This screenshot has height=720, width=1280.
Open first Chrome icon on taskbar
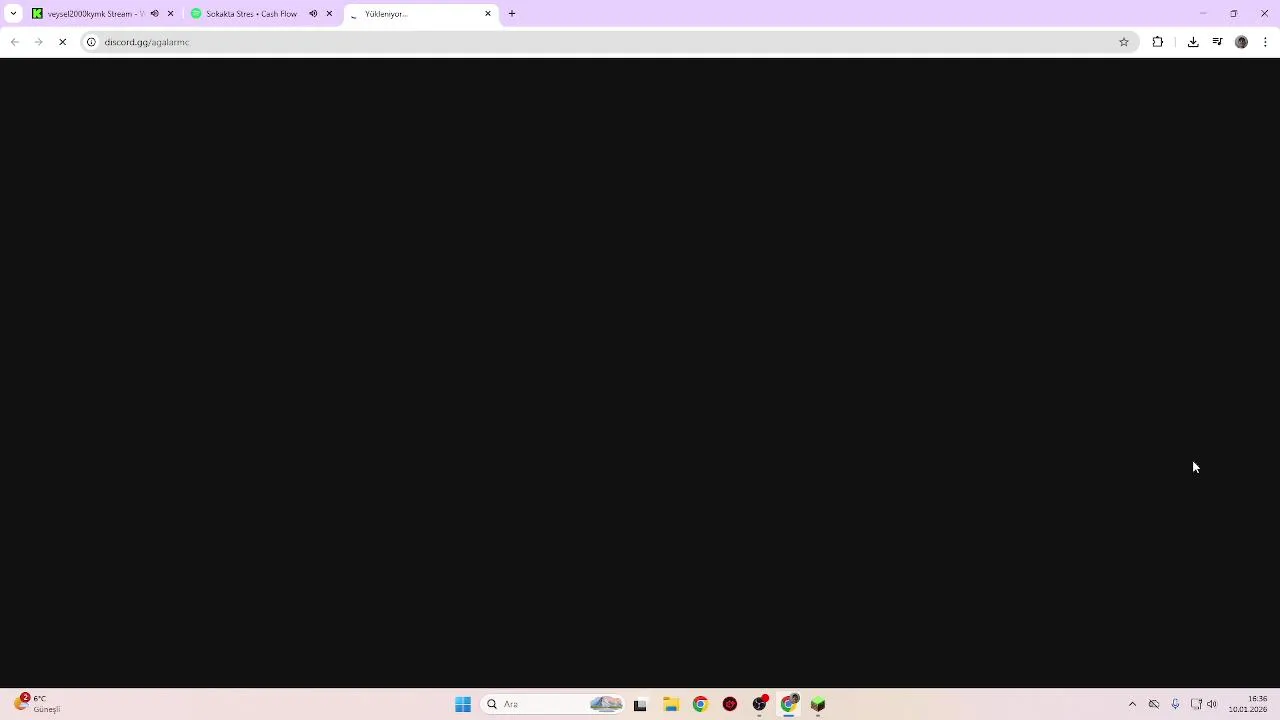pos(700,704)
